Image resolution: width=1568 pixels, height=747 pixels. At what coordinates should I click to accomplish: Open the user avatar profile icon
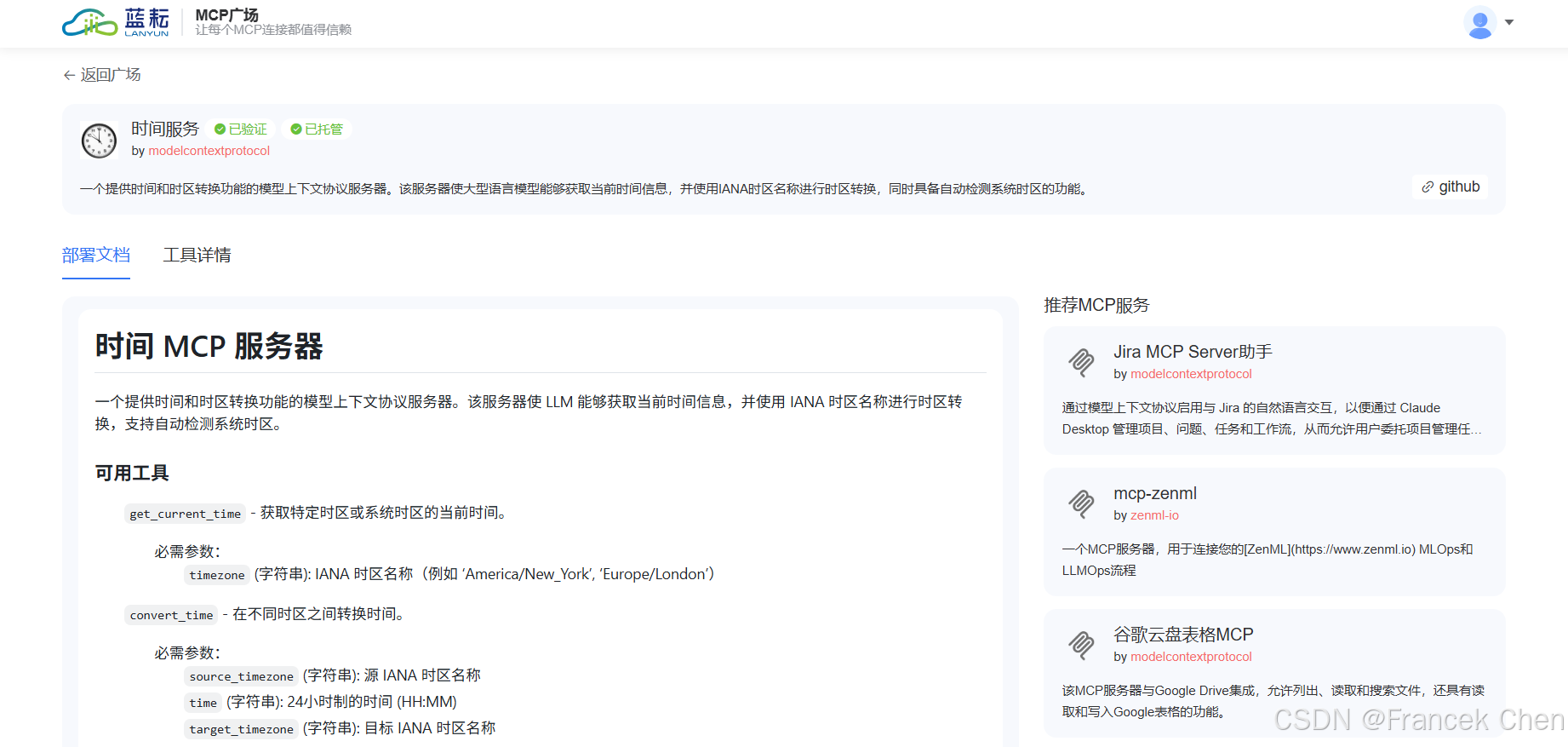click(x=1480, y=23)
